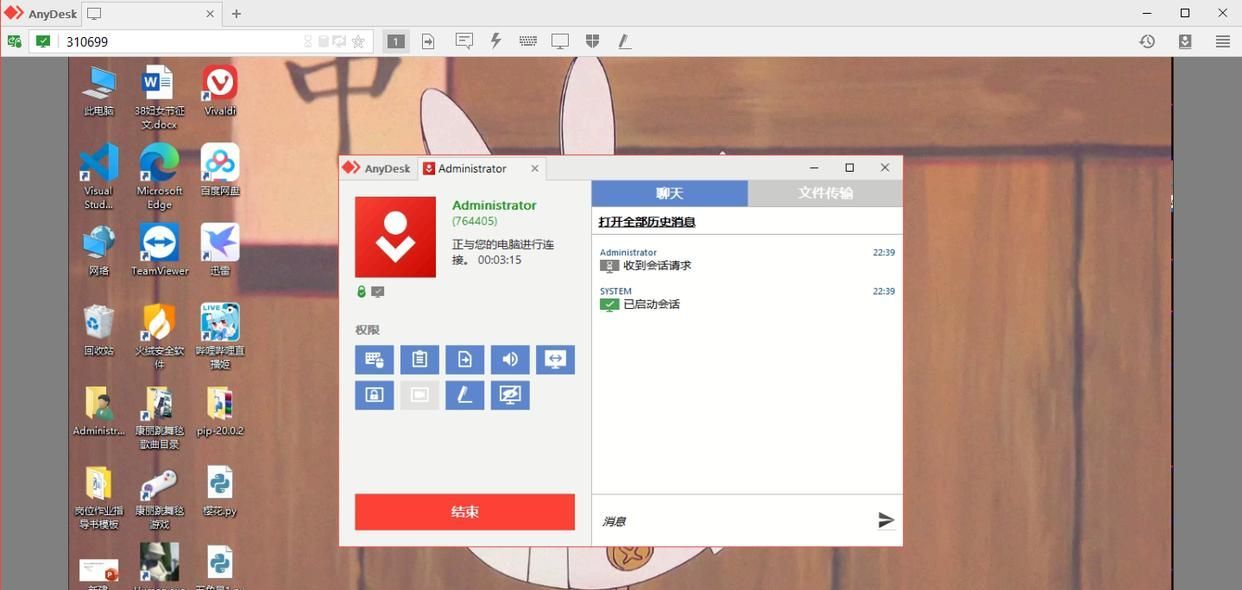Click the download install icon at top right
This screenshot has height=590, width=1242.
[1185, 41]
